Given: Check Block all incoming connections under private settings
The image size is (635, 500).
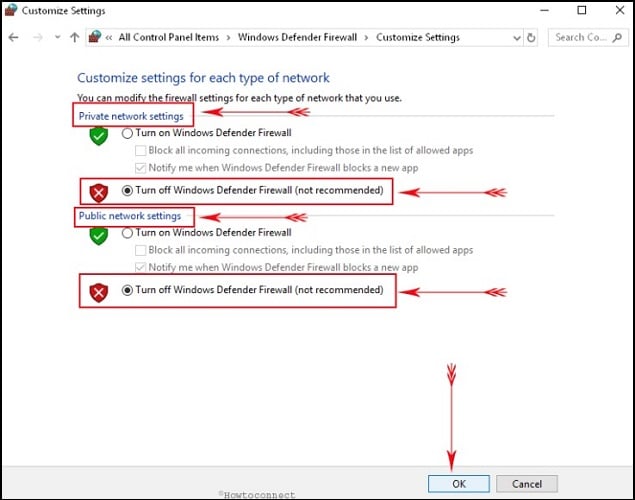Looking at the screenshot, I should pos(141,151).
